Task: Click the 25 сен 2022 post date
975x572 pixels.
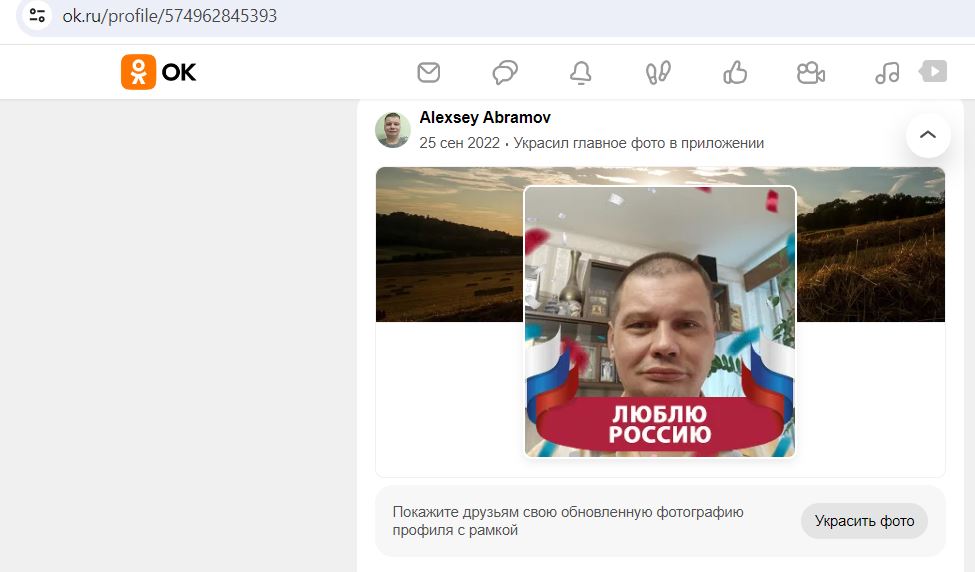Action: (x=460, y=143)
